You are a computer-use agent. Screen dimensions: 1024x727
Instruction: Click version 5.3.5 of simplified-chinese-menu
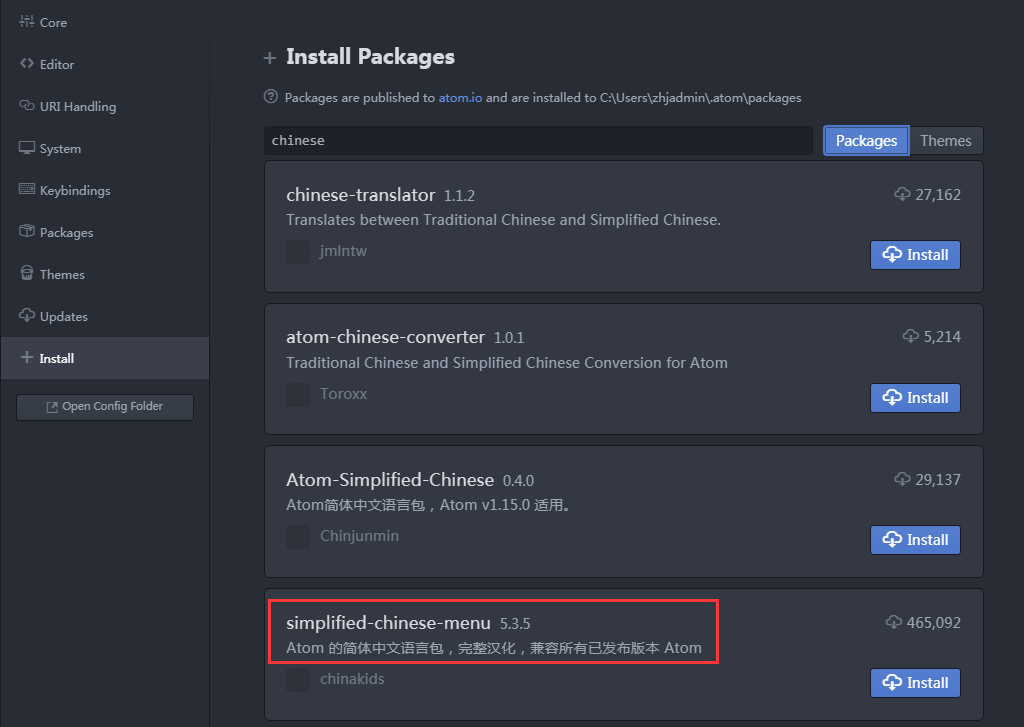515,624
